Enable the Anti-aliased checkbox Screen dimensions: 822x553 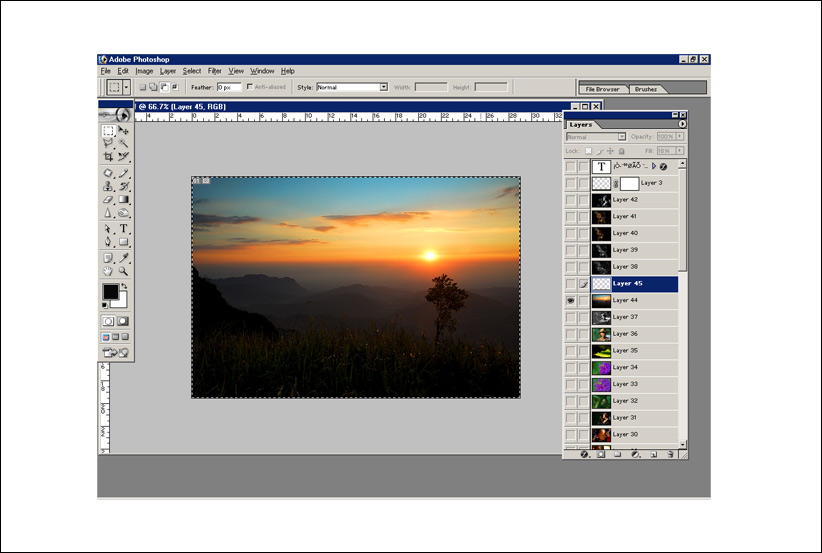click(249, 87)
